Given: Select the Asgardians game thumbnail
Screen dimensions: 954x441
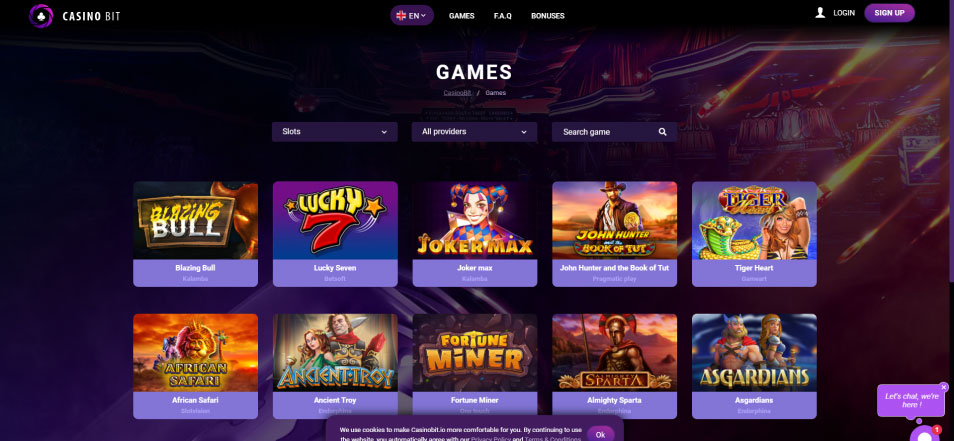Looking at the screenshot, I should [x=754, y=353].
